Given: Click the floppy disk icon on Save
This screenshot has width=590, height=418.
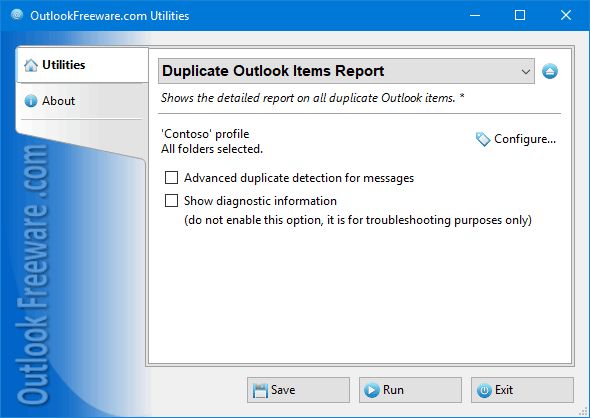Looking at the screenshot, I should tap(260, 391).
